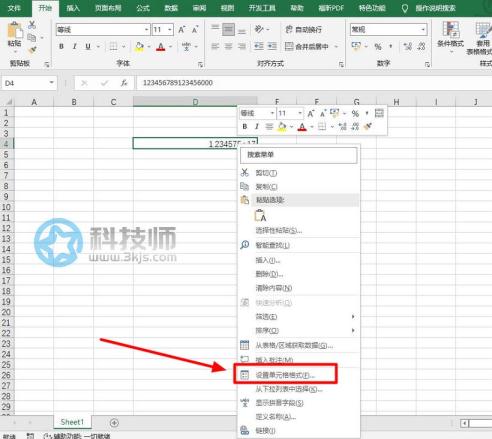The height and width of the screenshot is (439, 492).
Task: Click the Copy icon in the ribbon clipboard group
Action: 32,37
